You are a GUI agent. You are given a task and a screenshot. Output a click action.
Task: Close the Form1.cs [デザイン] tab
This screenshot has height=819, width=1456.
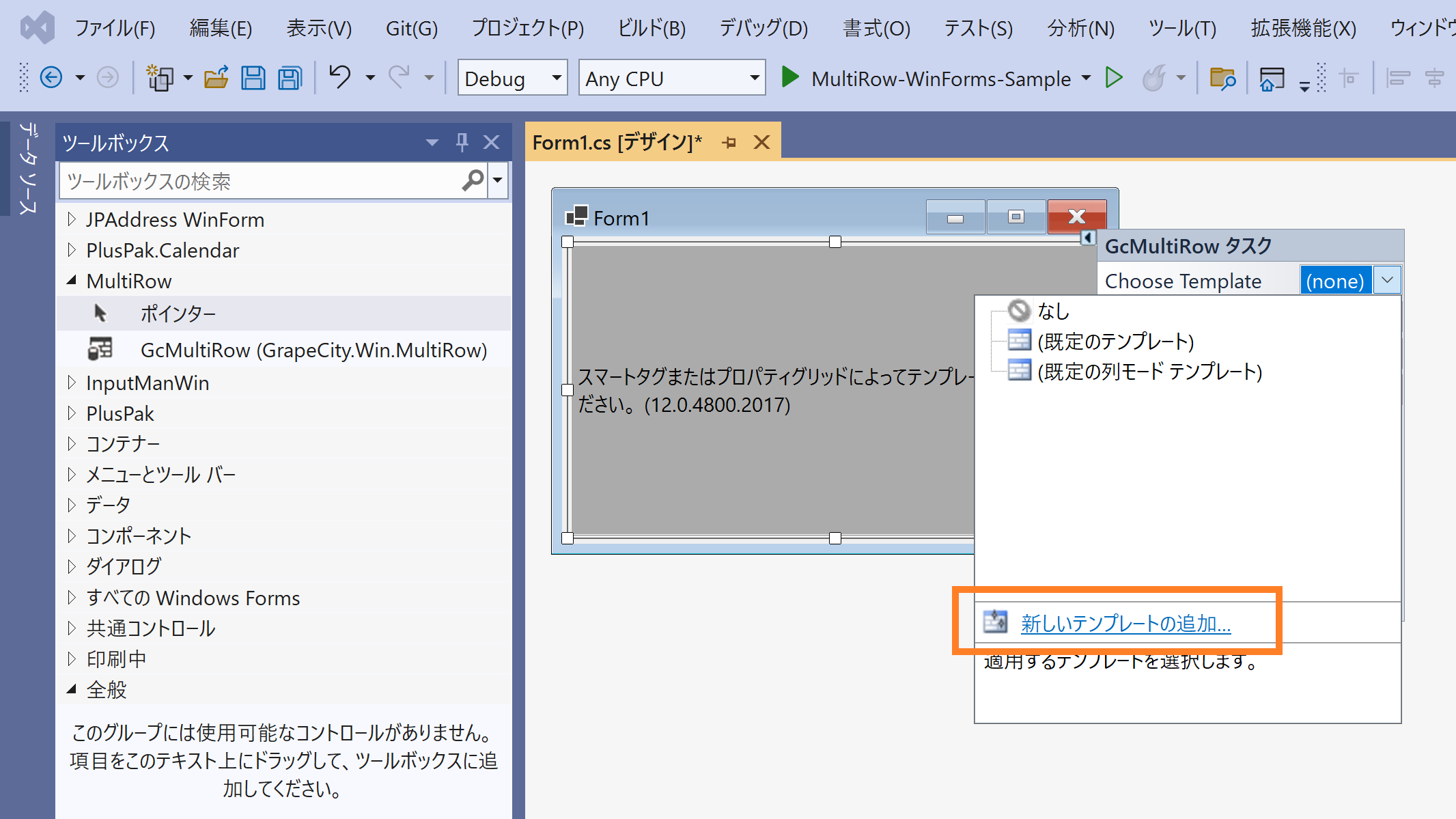pyautogui.click(x=761, y=142)
